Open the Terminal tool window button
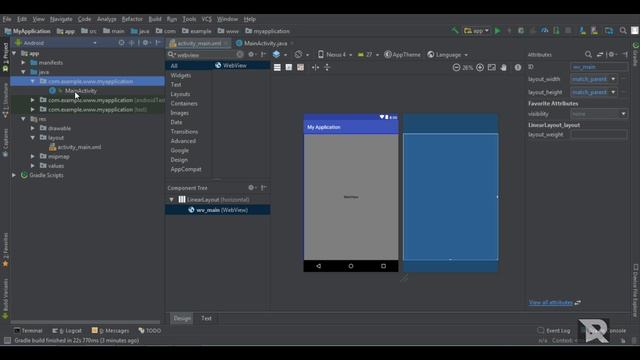640x360 pixels. coord(28,331)
